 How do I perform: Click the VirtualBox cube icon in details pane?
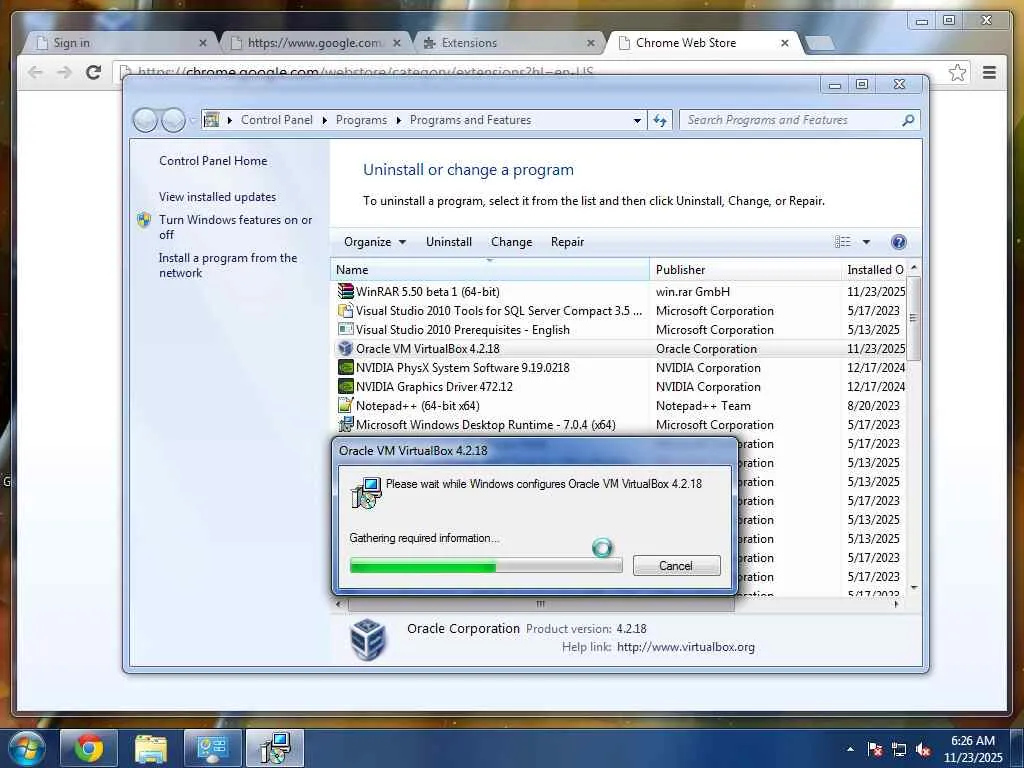click(368, 639)
